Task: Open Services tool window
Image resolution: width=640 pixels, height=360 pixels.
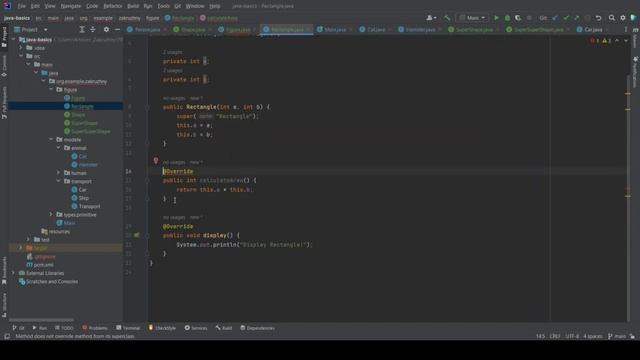Action: (x=196, y=328)
